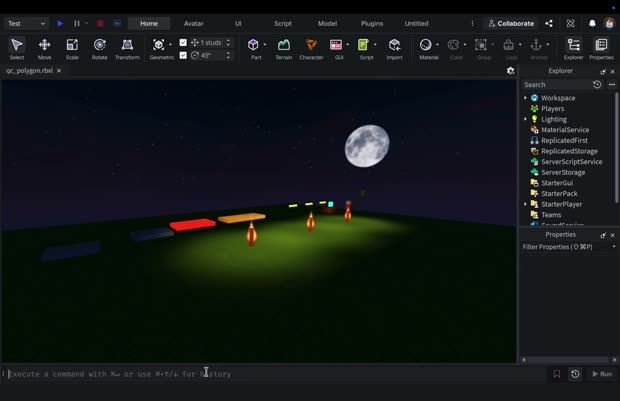620x401 pixels.
Task: Expand the StarterPlayer tree node
Action: [x=525, y=204]
